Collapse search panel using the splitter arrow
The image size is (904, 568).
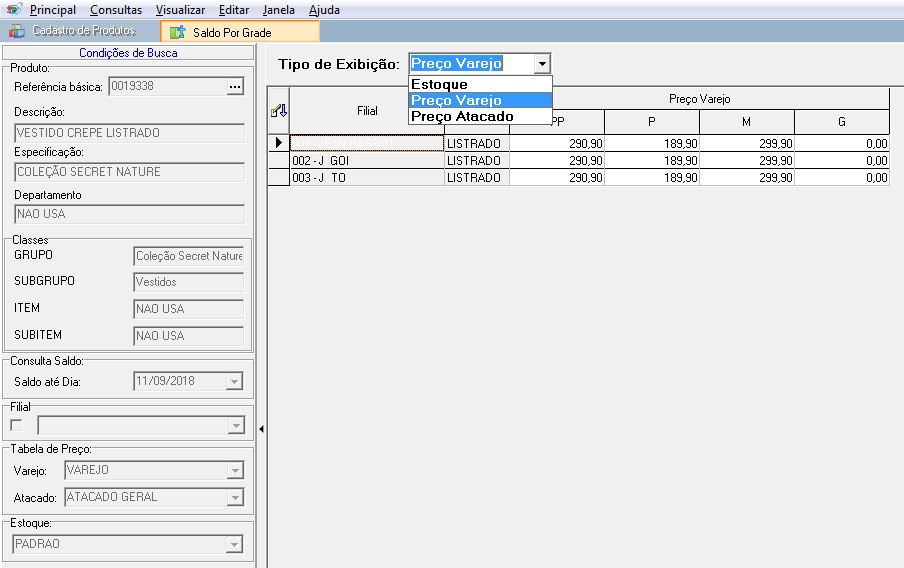tap(261, 429)
